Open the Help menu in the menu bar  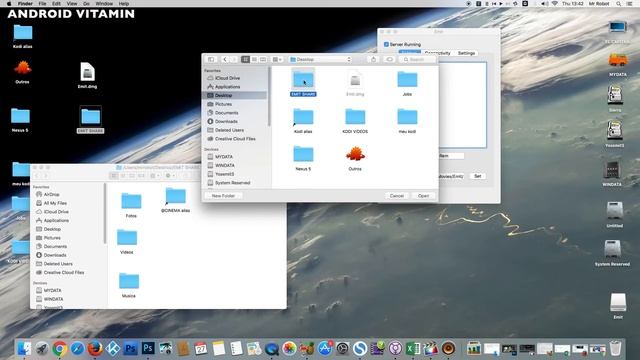tap(124, 3)
